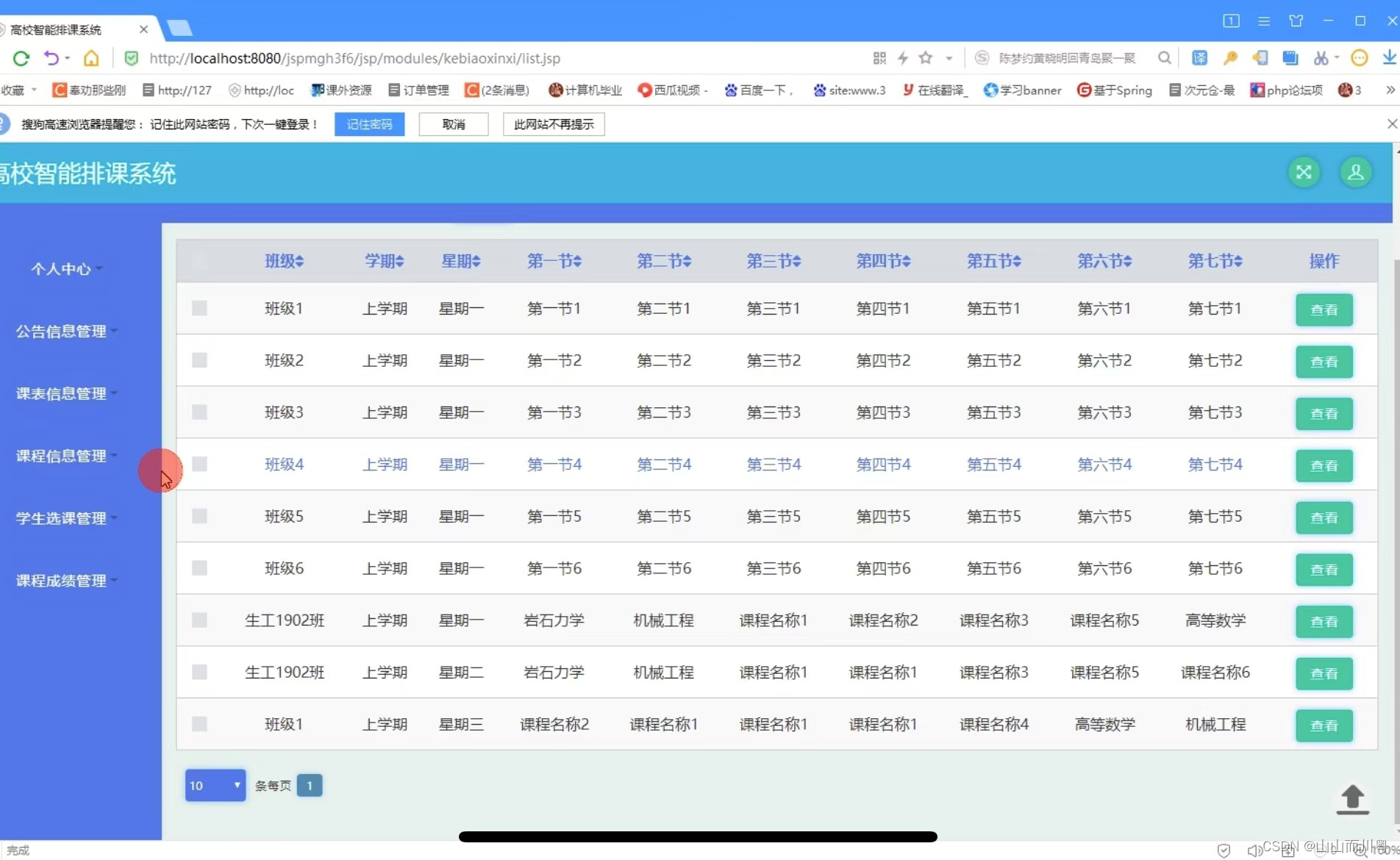Expand 课程成绩管理 sidebar menu
Viewport: 1400px width, 860px height.
pyautogui.click(x=66, y=581)
